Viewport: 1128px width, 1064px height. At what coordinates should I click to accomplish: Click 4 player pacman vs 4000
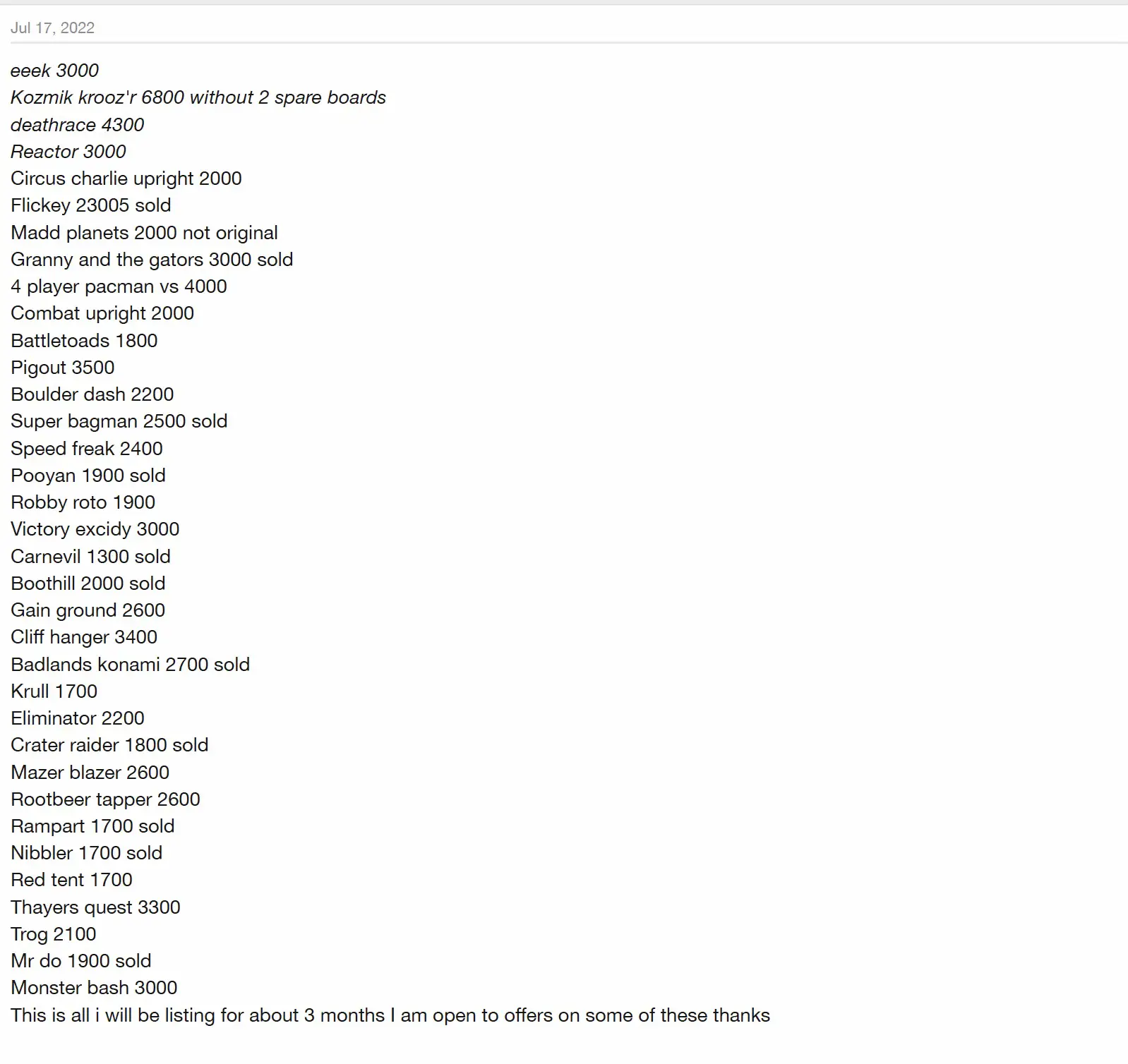[119, 286]
